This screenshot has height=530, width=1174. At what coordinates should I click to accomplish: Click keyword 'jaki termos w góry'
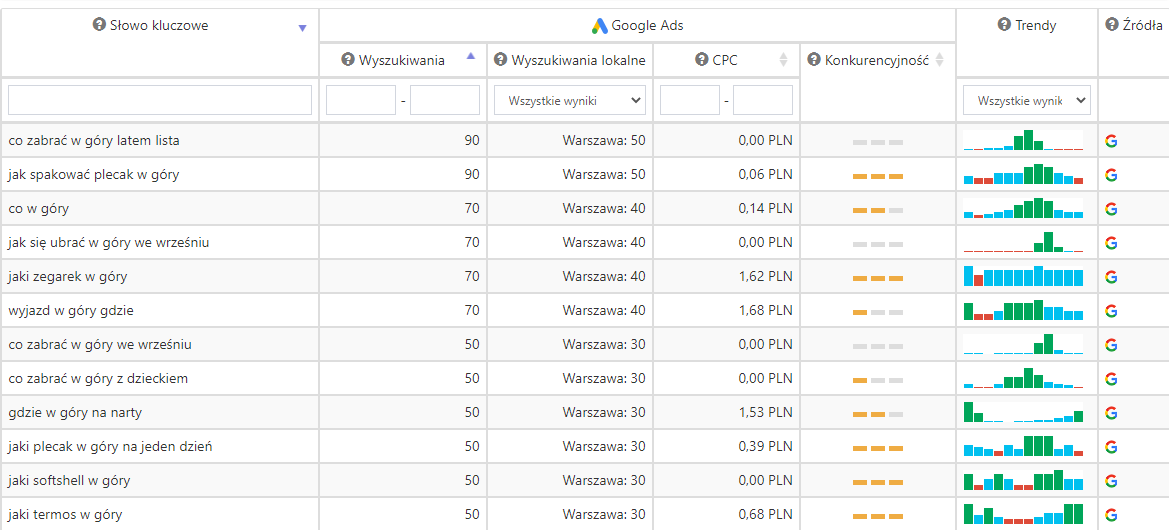tap(65, 515)
